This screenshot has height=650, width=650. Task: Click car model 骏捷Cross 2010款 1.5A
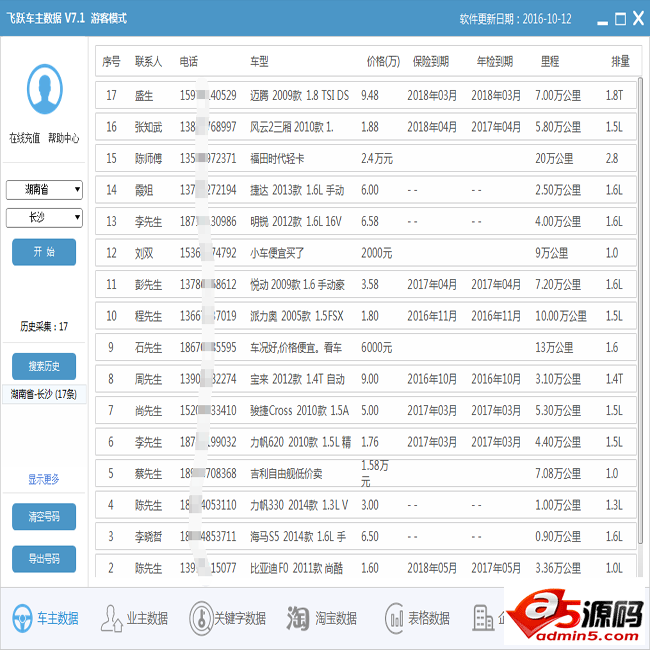299,411
